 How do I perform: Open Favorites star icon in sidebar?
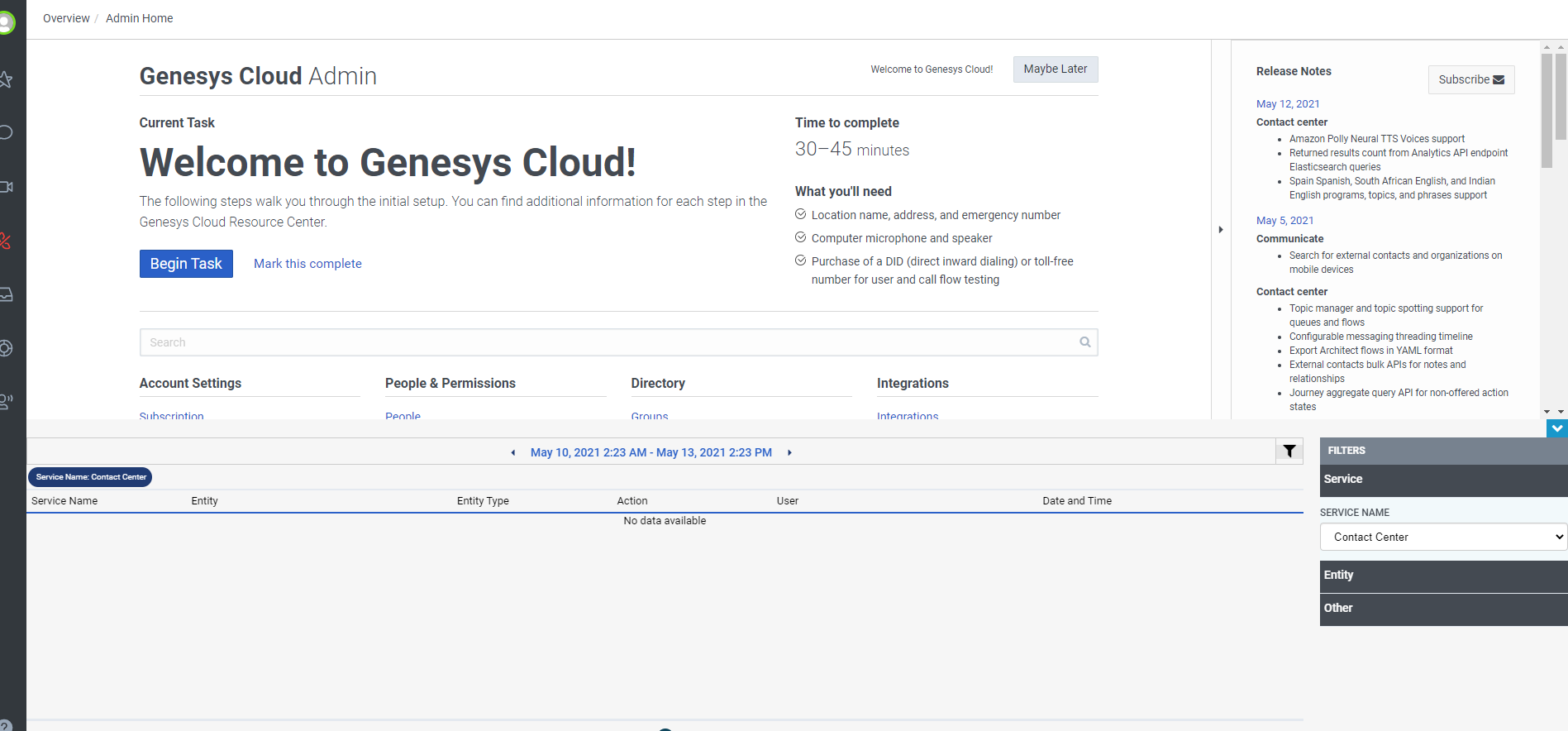pyautogui.click(x=5, y=79)
